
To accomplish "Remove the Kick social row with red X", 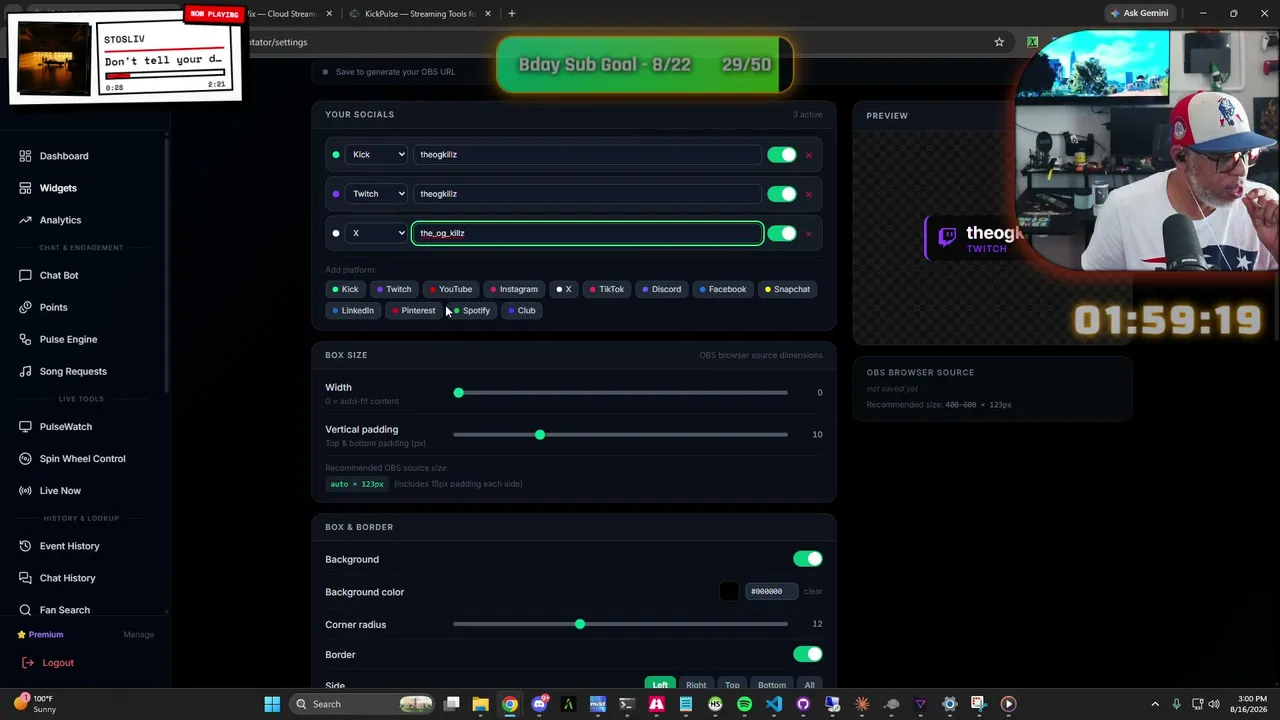I will pos(809,155).
